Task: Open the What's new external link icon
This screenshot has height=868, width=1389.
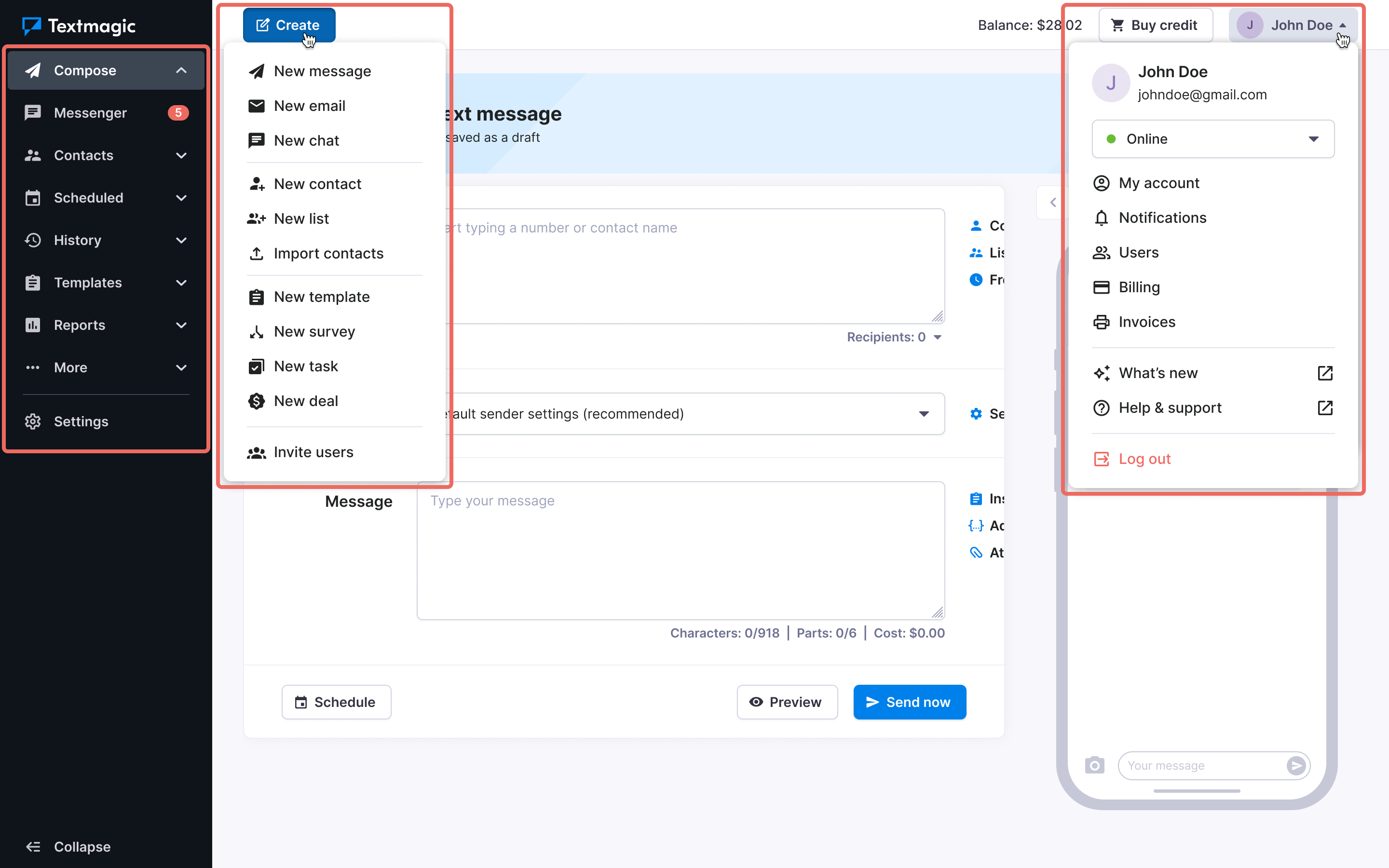Action: tap(1325, 373)
